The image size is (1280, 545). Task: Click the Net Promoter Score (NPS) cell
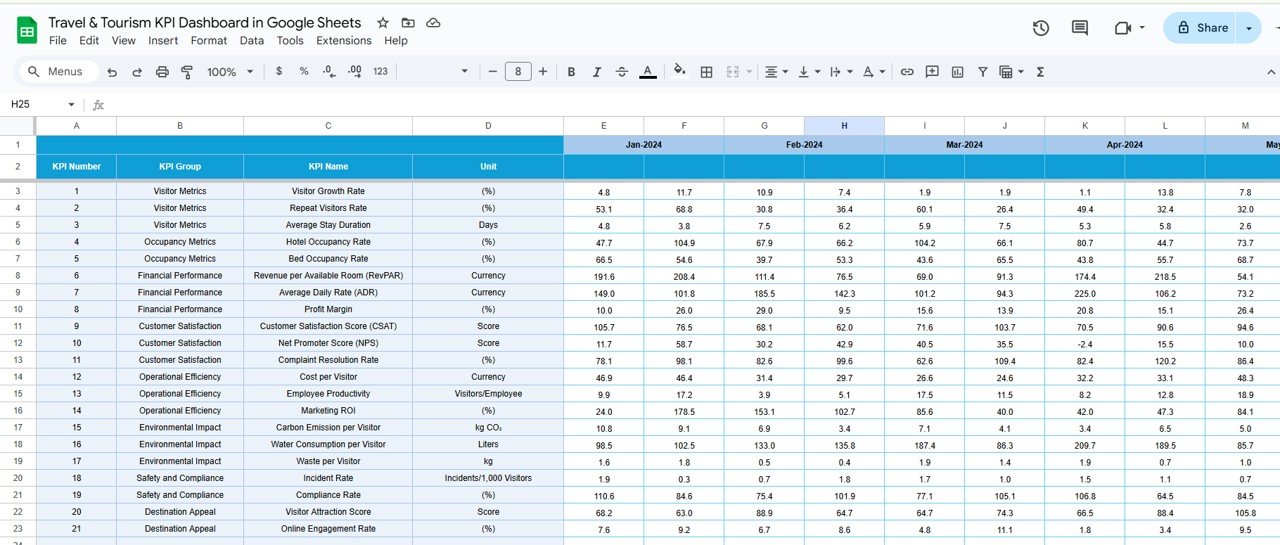coord(328,343)
